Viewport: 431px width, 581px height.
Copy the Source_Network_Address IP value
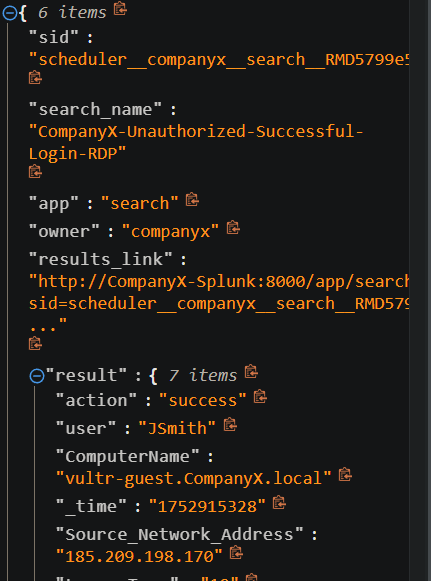pyautogui.click(x=236, y=553)
